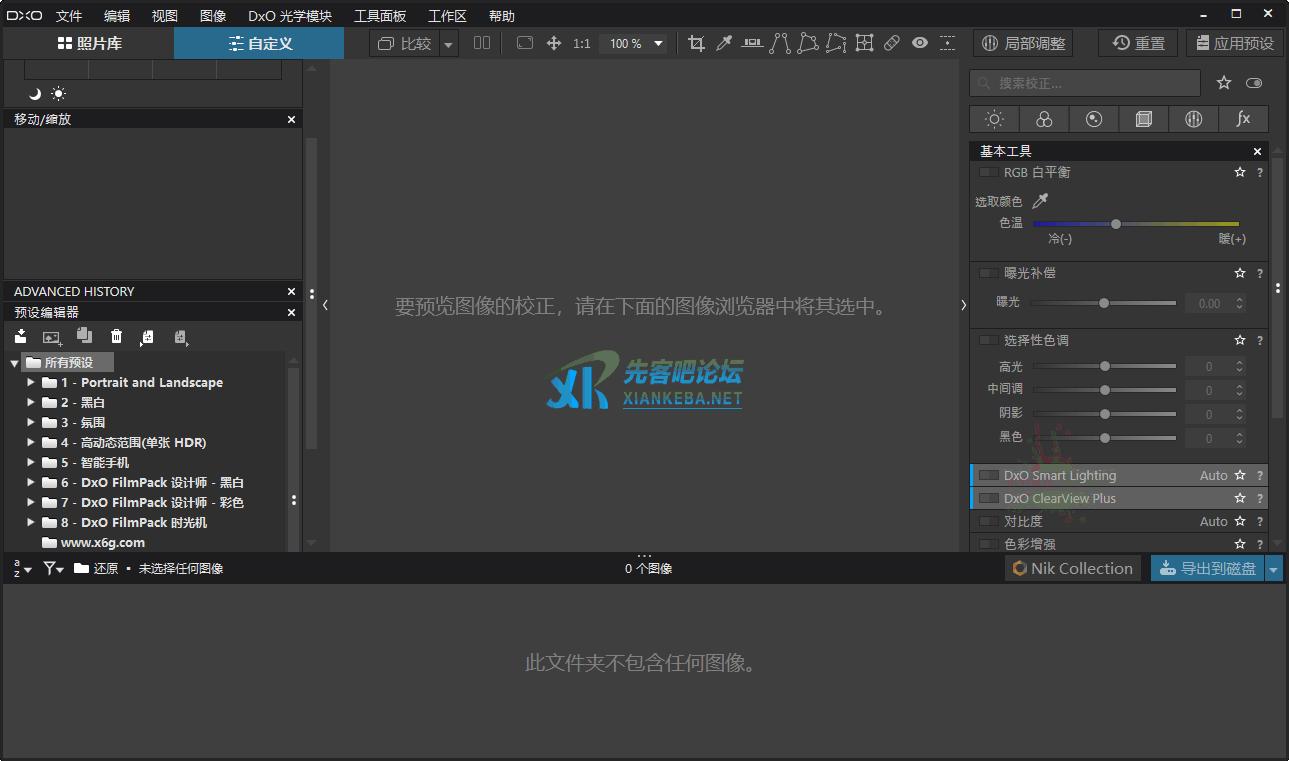Open the Color palette three-circles icon
1289x761 pixels.
(x=1044, y=119)
